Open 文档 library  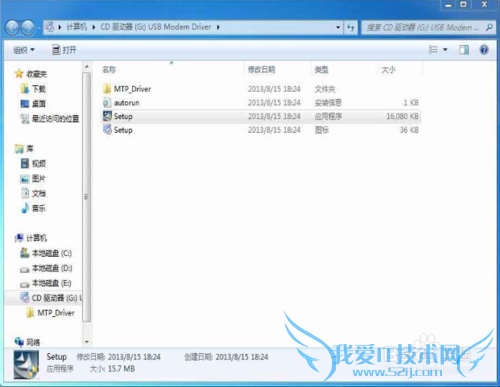click(x=39, y=193)
